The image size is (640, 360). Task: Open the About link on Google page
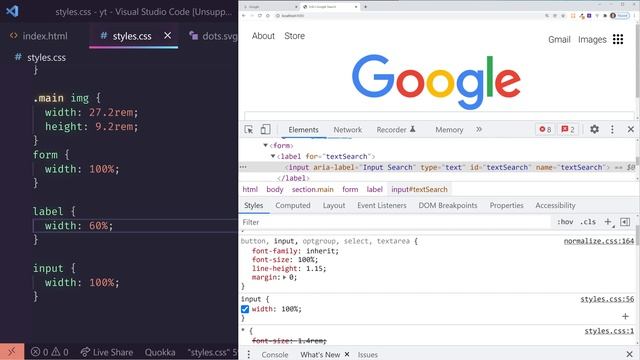click(x=263, y=36)
